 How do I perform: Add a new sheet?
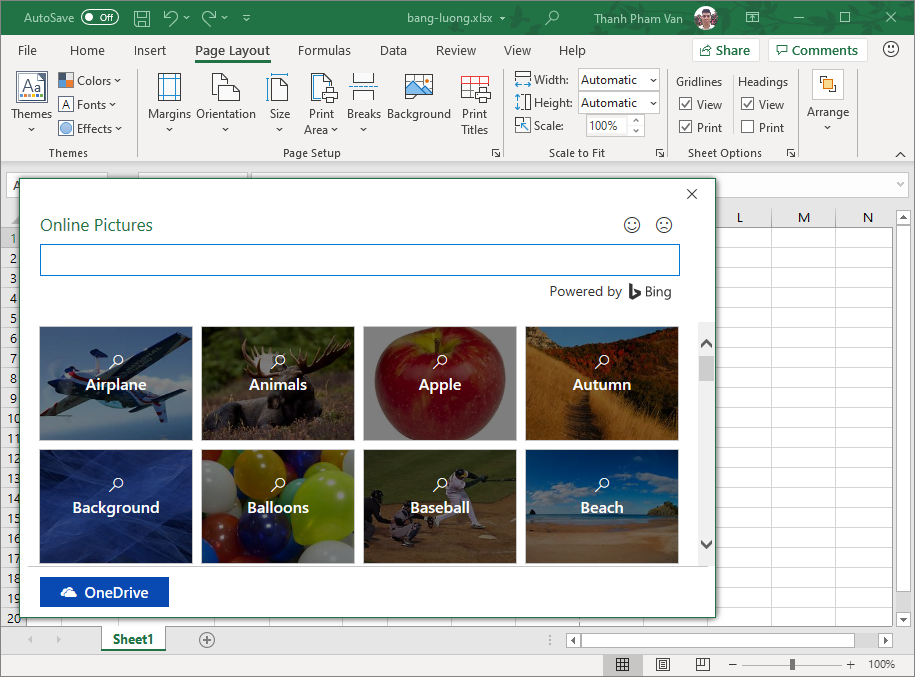207,640
